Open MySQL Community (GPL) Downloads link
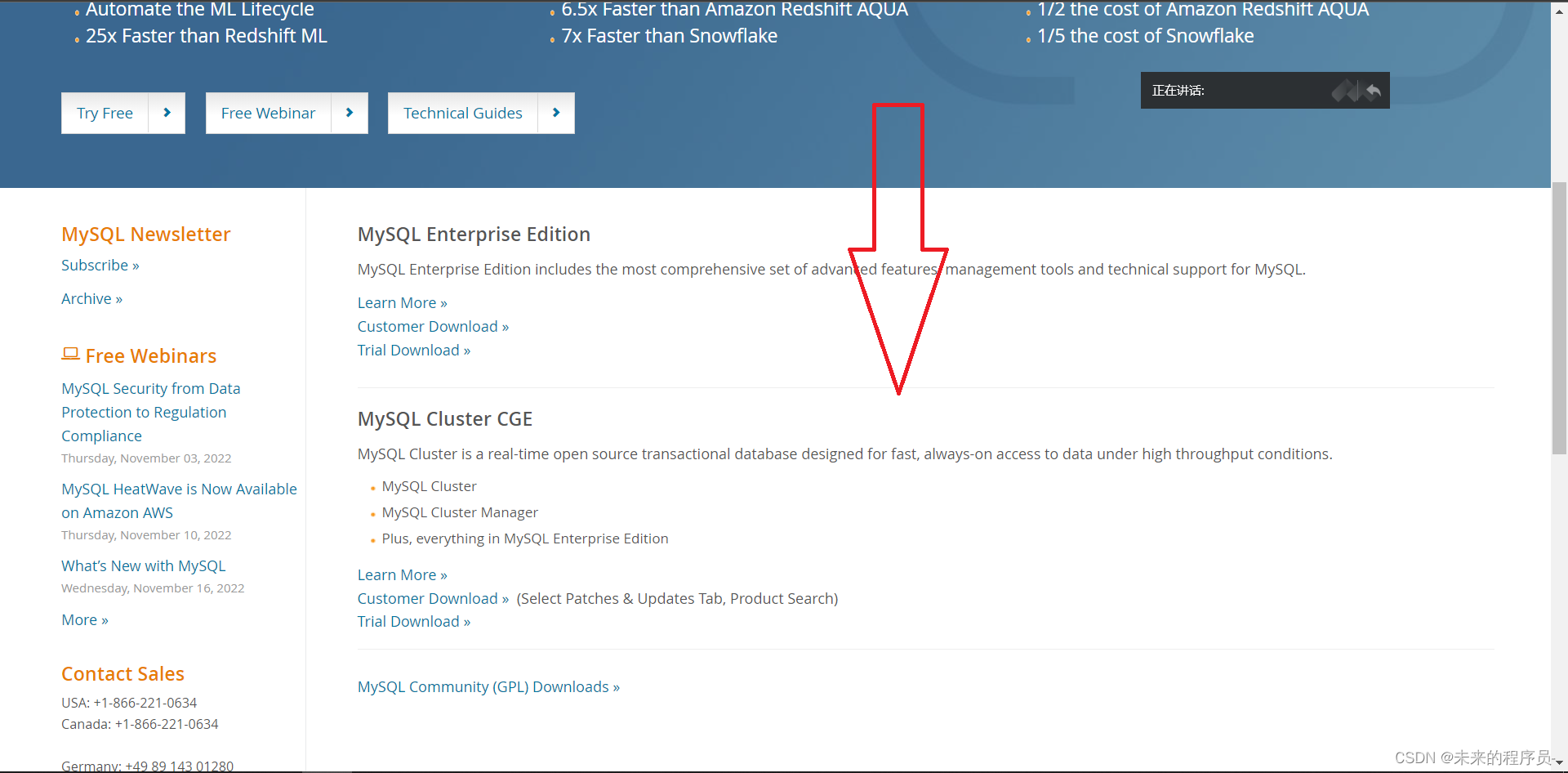The width and height of the screenshot is (1568, 773). tap(488, 687)
